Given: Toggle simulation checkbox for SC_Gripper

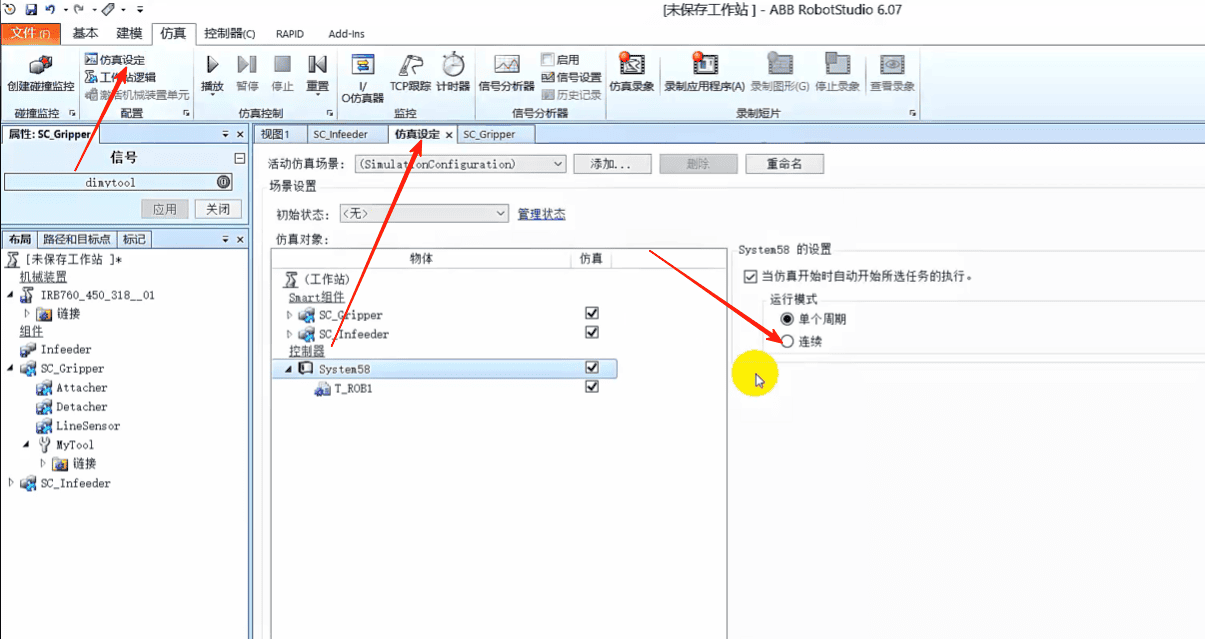Looking at the screenshot, I should coord(592,314).
